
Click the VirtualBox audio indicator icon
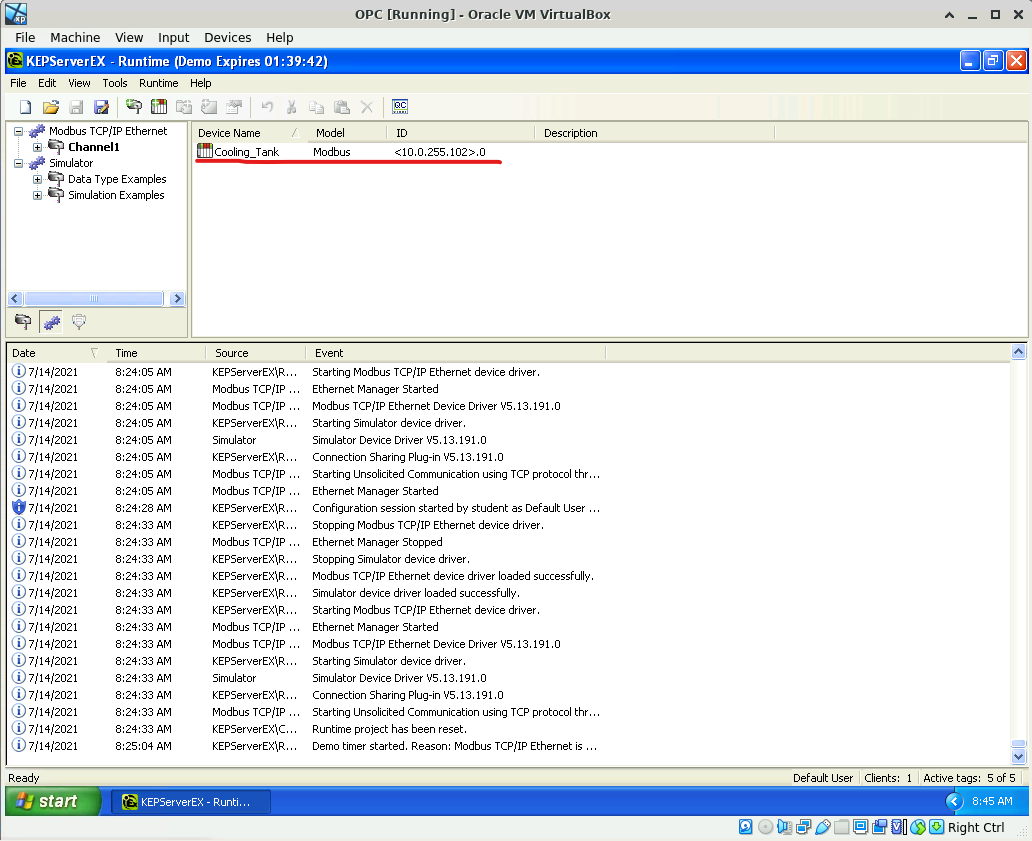[785, 827]
